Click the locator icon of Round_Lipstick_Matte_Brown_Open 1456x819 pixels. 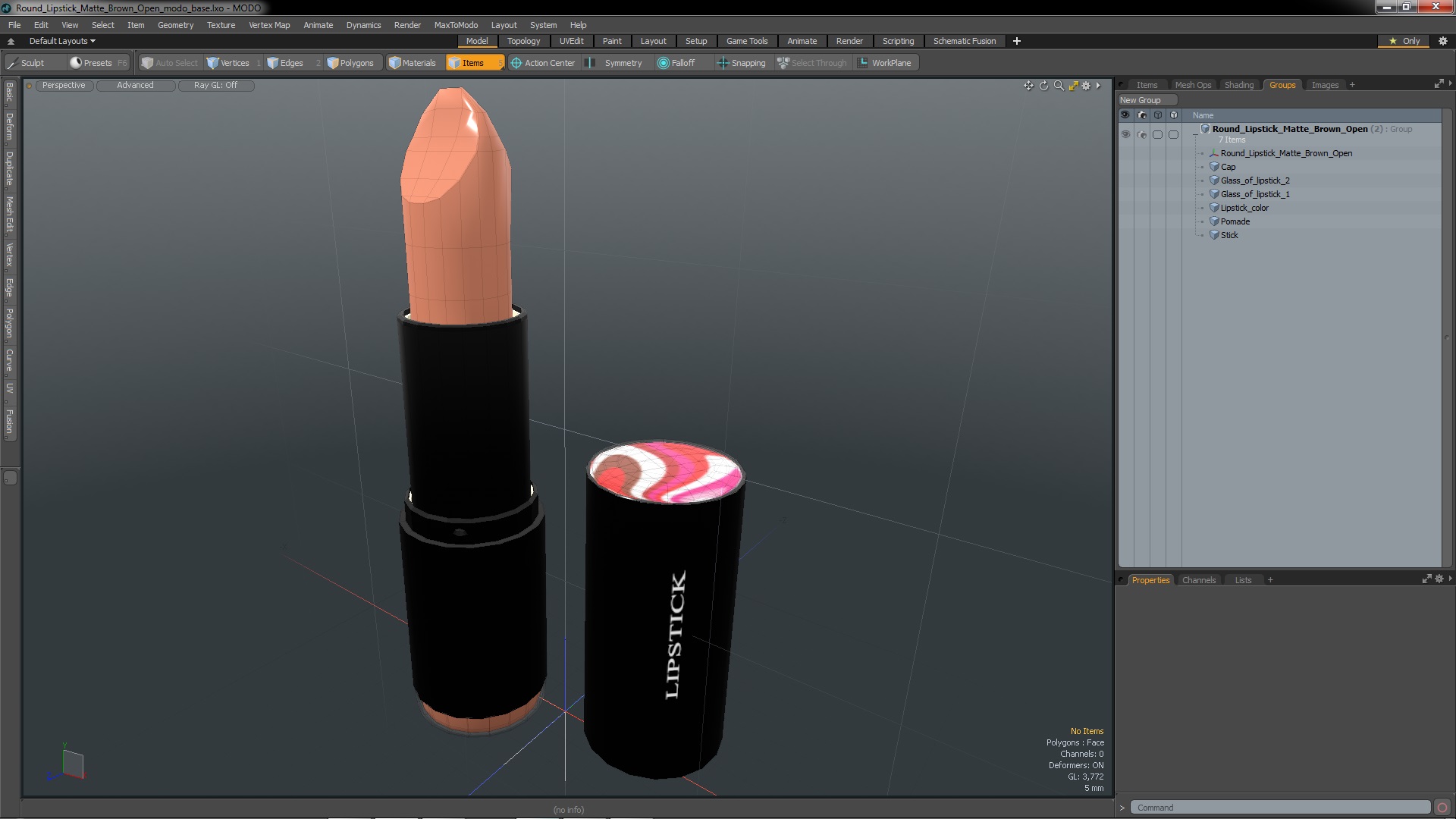(1214, 153)
